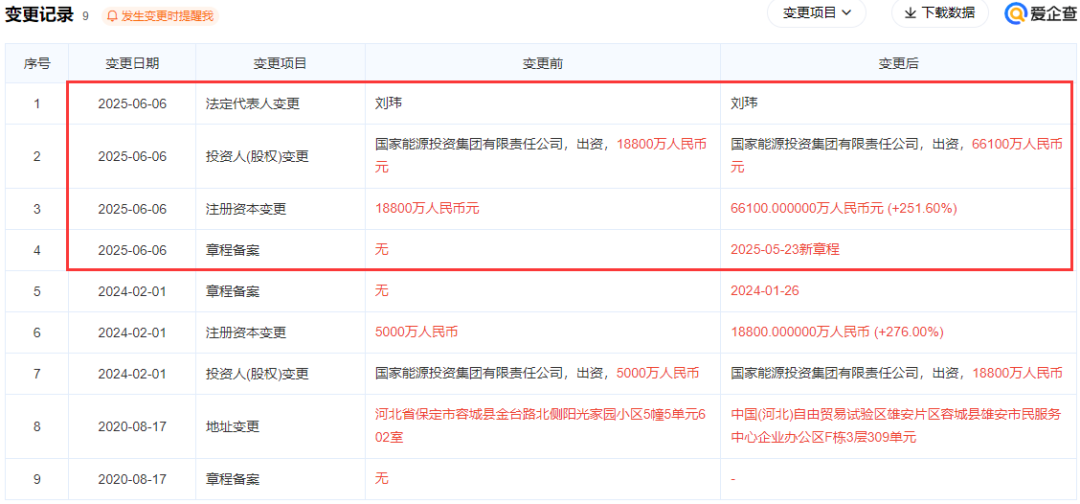The image size is (1080, 504).
Task: Click the download arrow icon
Action: point(910,13)
